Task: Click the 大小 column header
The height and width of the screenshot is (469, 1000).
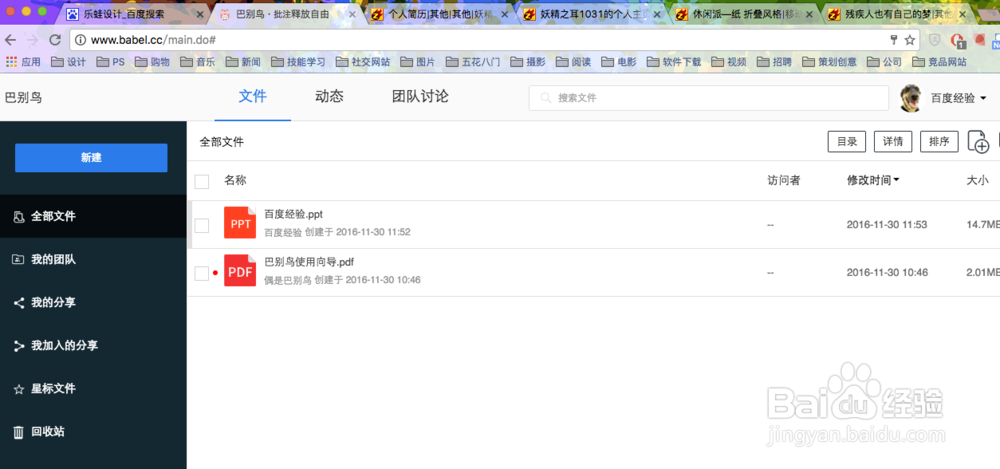Action: pyautogui.click(x=978, y=181)
